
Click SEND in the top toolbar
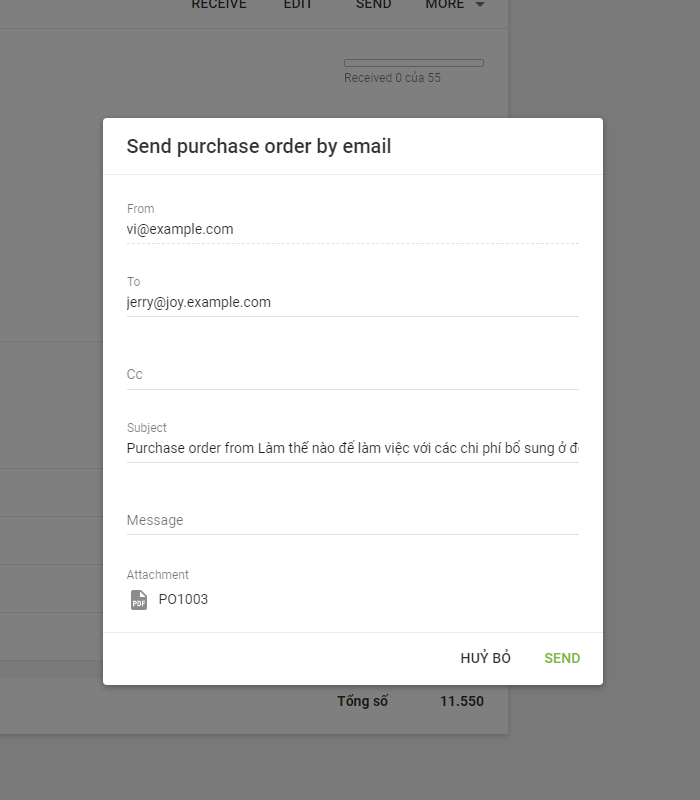click(374, 5)
